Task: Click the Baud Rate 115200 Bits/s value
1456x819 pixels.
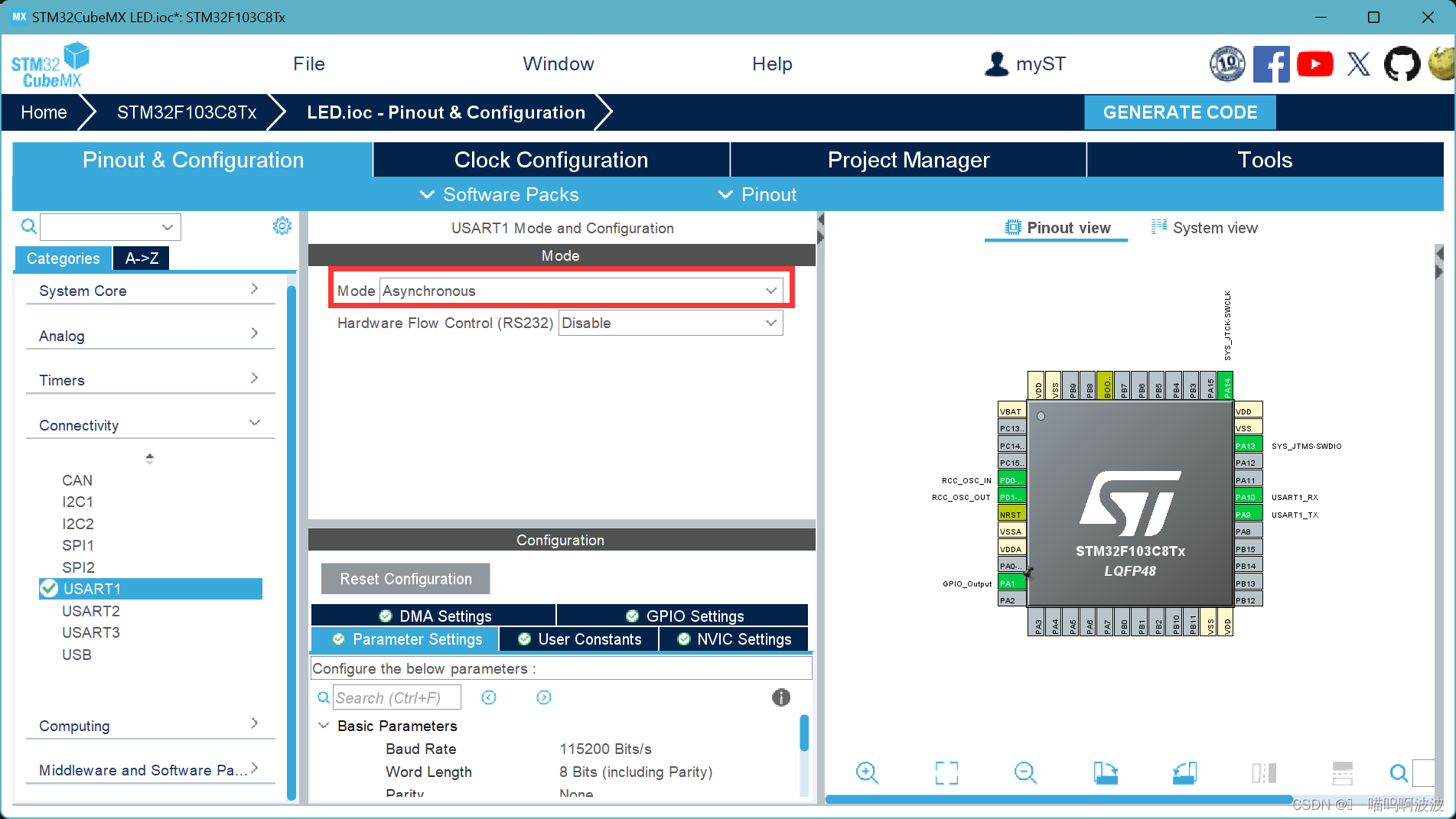Action: coord(605,749)
